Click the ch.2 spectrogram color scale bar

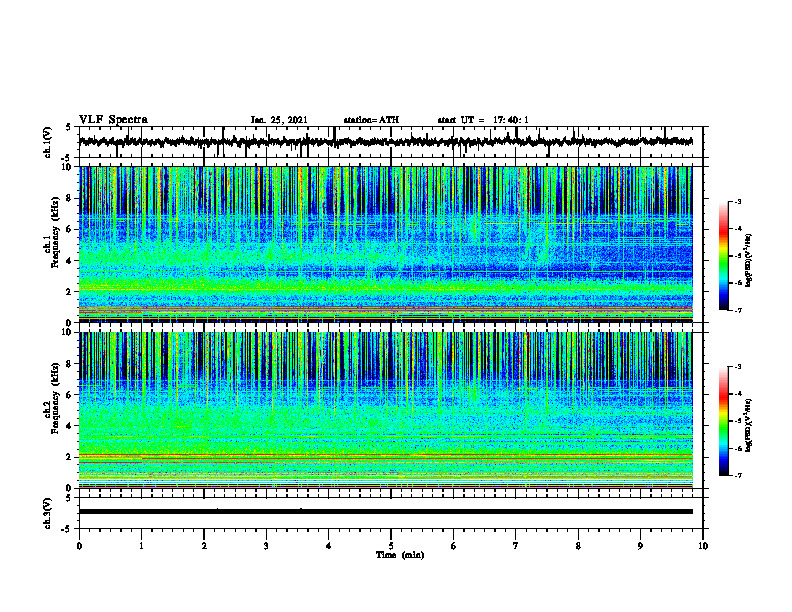point(723,421)
